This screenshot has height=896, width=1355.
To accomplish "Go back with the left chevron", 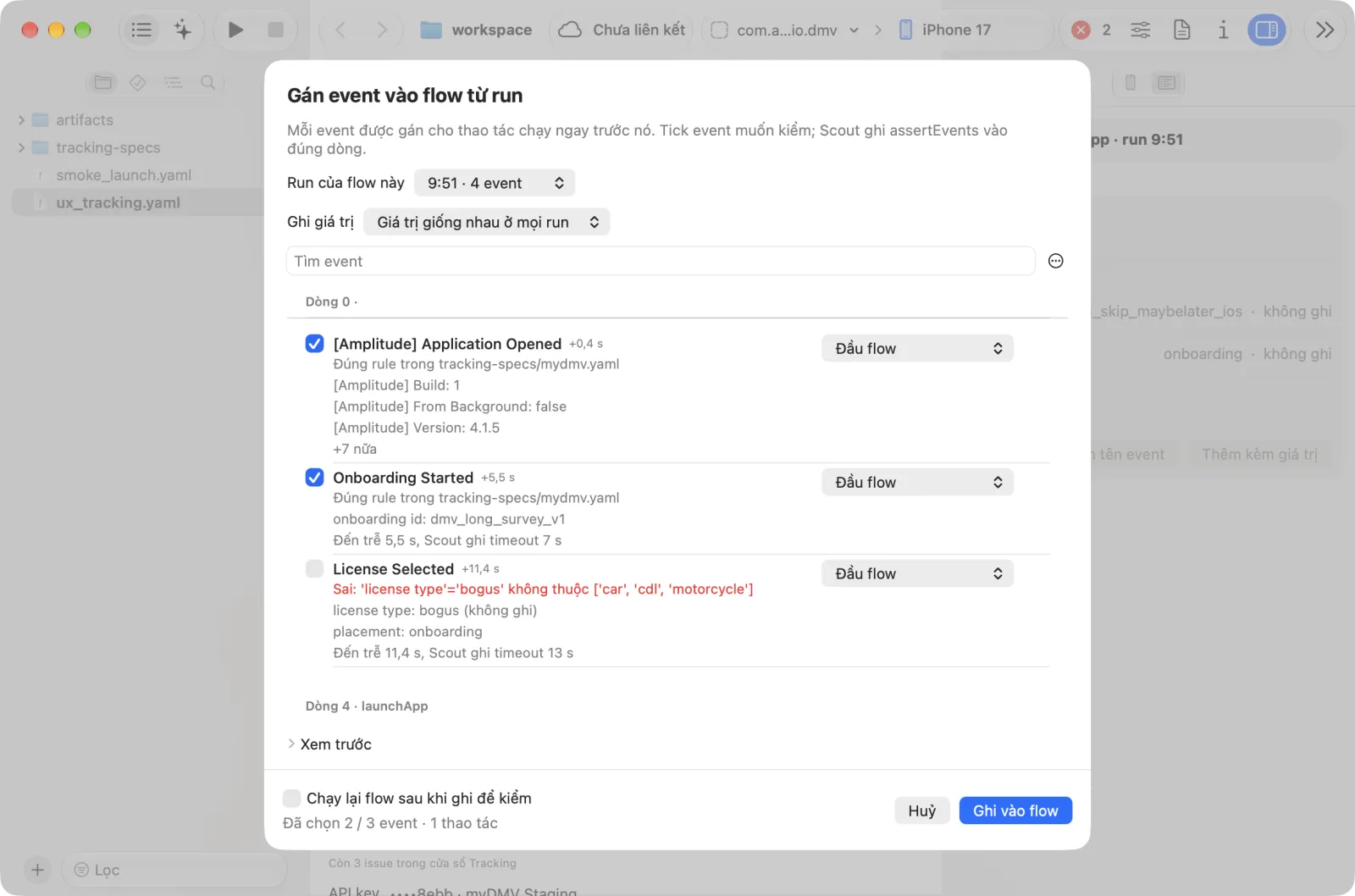I will coord(340,30).
